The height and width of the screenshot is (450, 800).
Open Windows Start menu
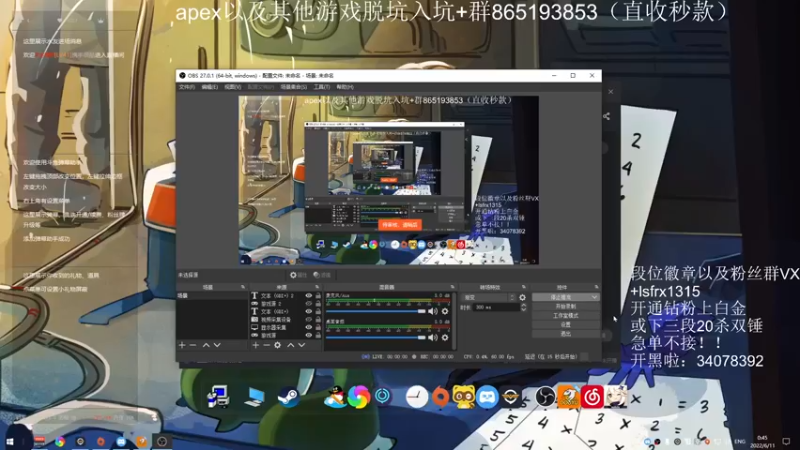[10, 442]
